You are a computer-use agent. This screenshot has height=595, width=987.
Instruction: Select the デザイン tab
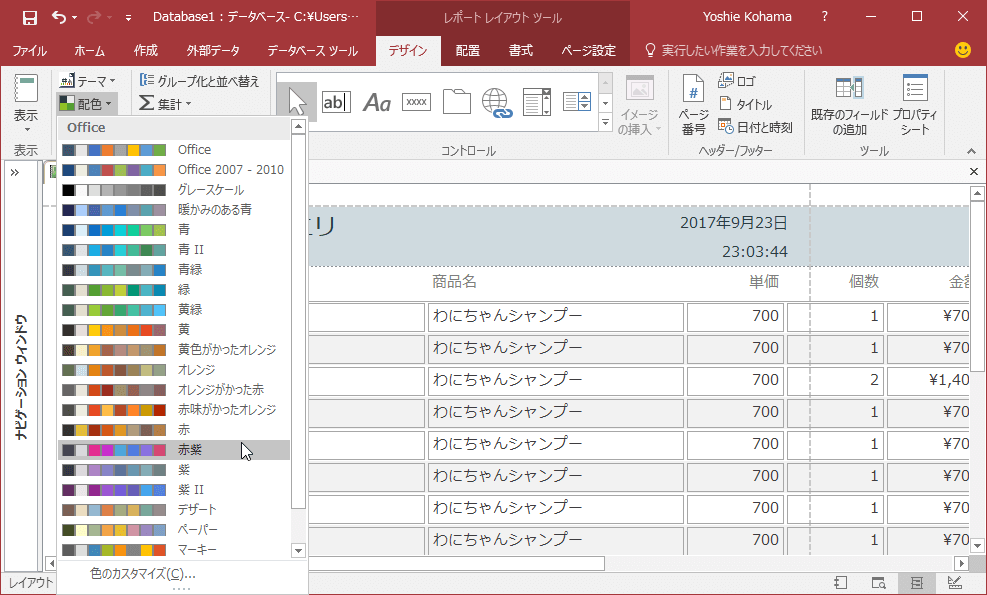407,50
